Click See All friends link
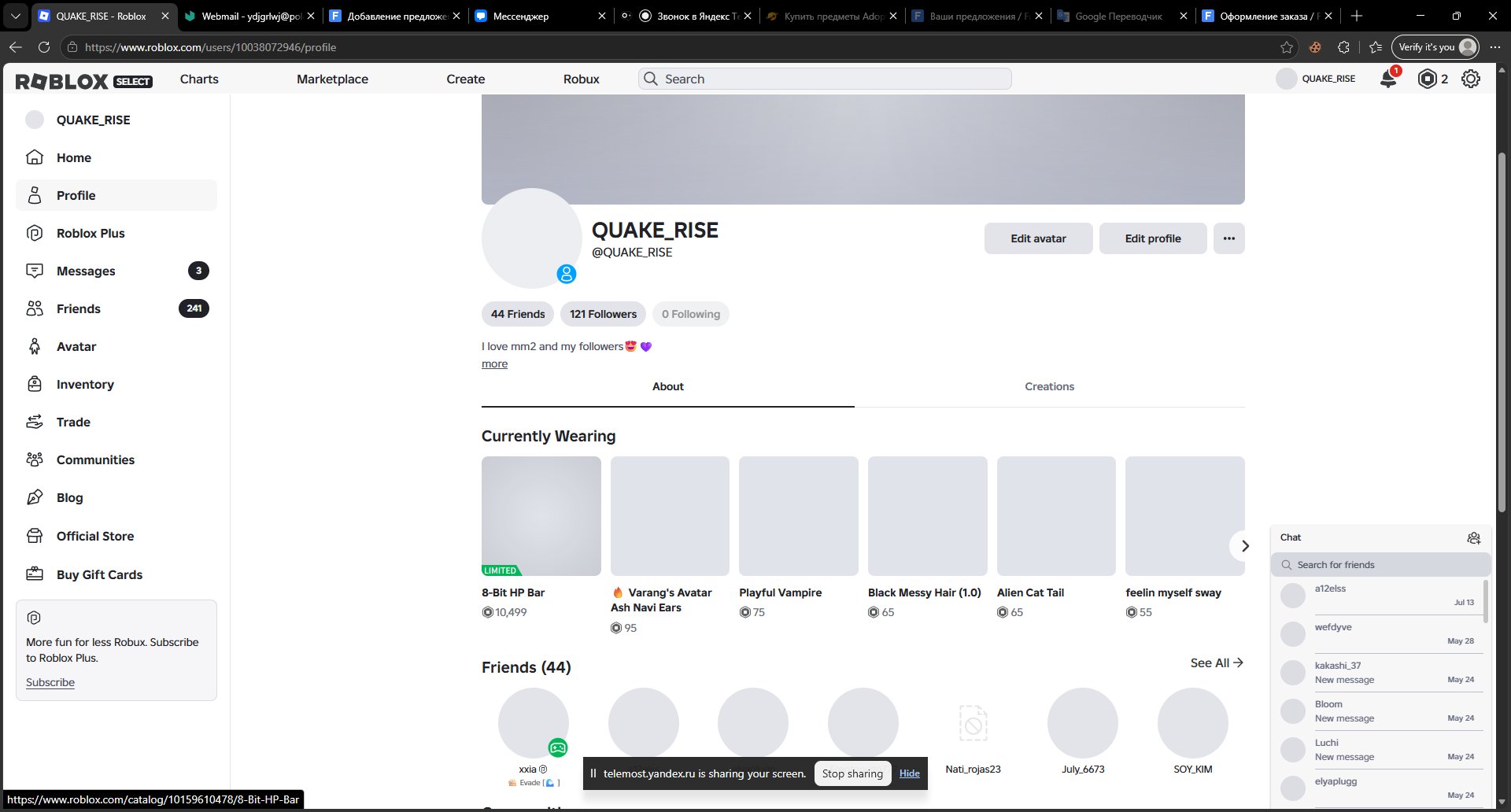 click(x=1217, y=663)
